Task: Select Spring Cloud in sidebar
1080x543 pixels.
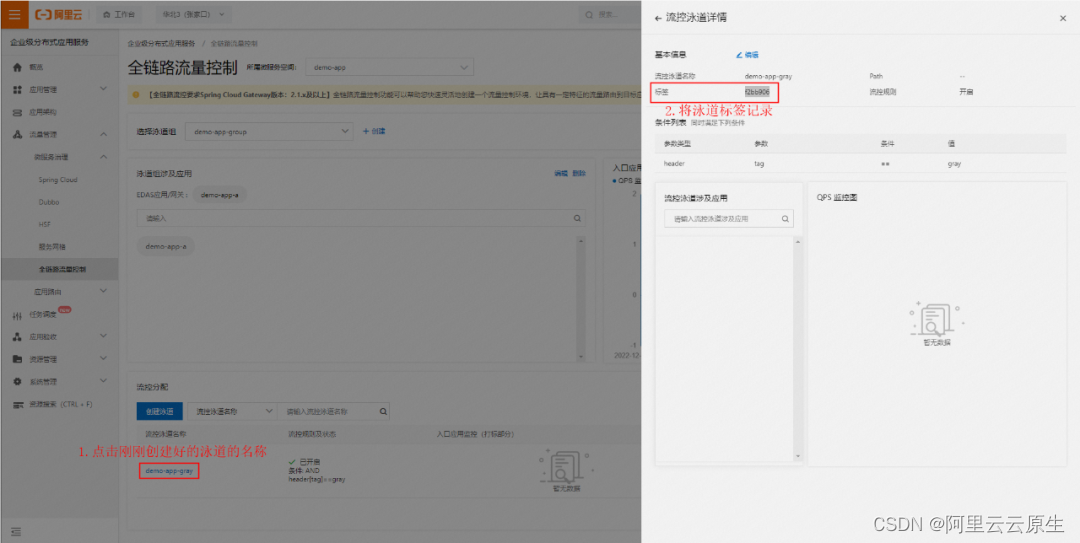Action: click(58, 180)
